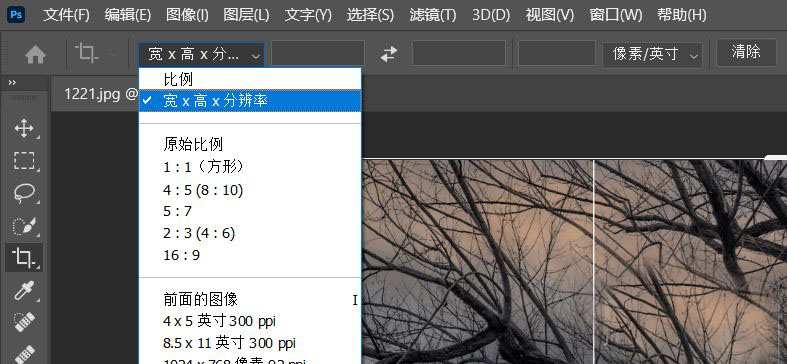Click the height input field
This screenshot has width=787, height=364.
point(459,53)
